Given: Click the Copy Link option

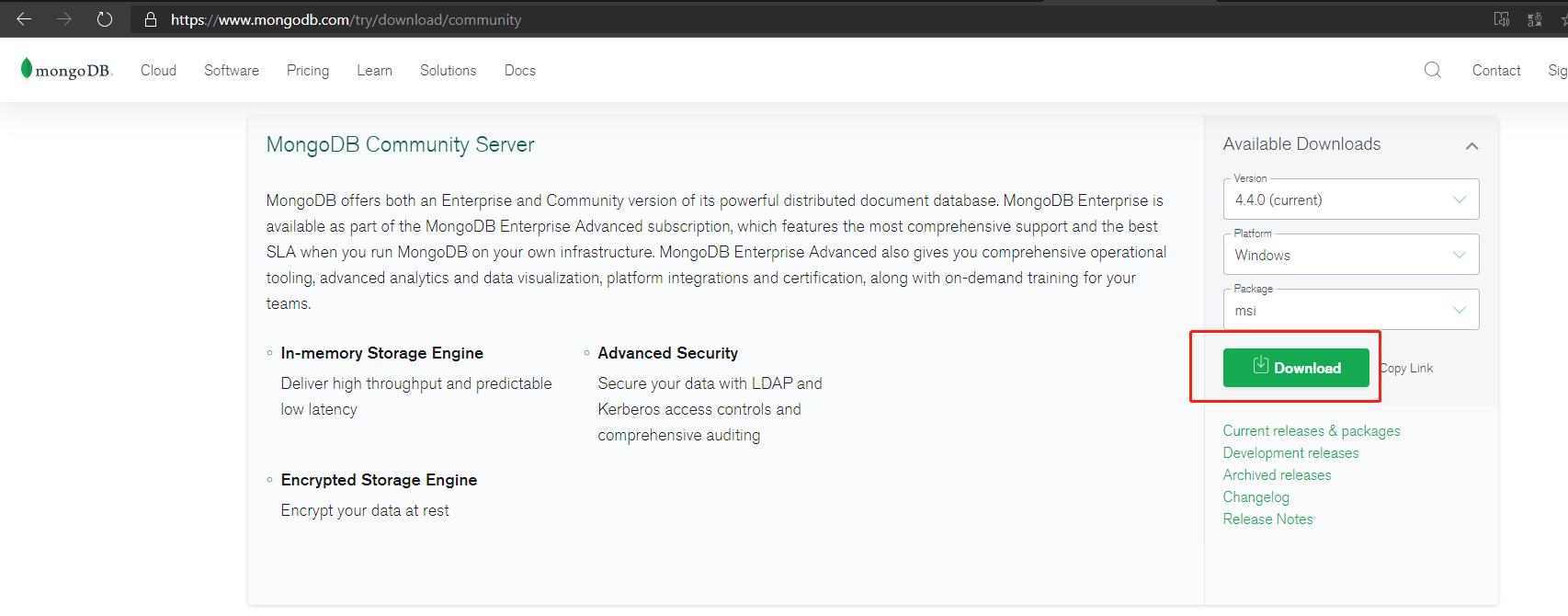Looking at the screenshot, I should 1407,368.
